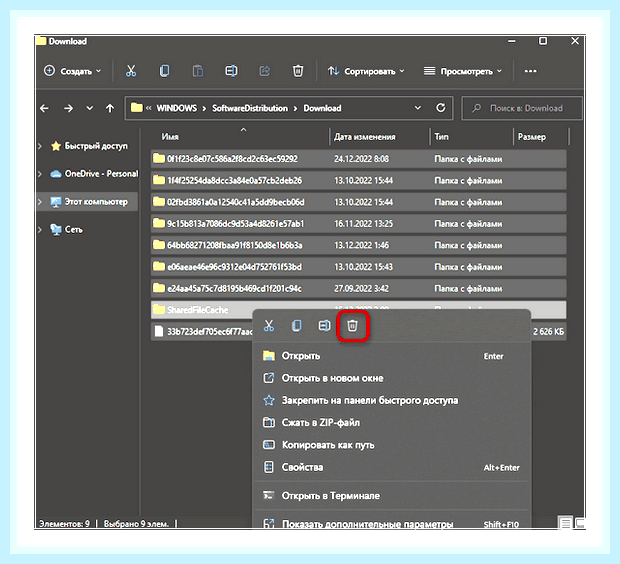This screenshot has height=564, width=620.
Task: Expand Этот компьютер in navigation pane
Action: tap(40, 202)
